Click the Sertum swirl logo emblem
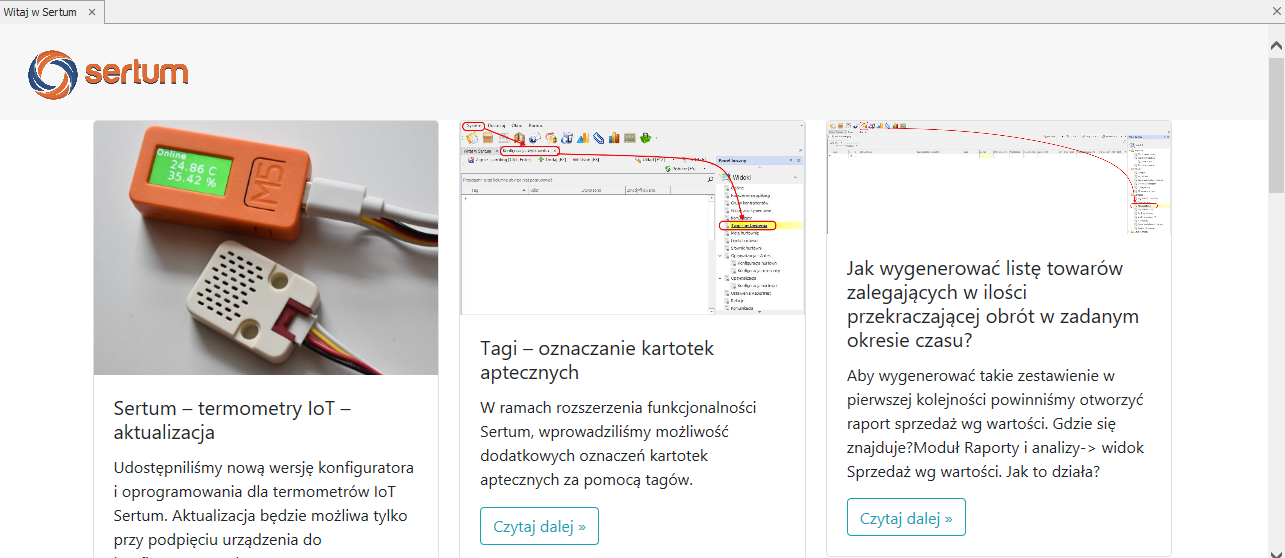Screen dimensions: 1285x558 (x=52, y=74)
